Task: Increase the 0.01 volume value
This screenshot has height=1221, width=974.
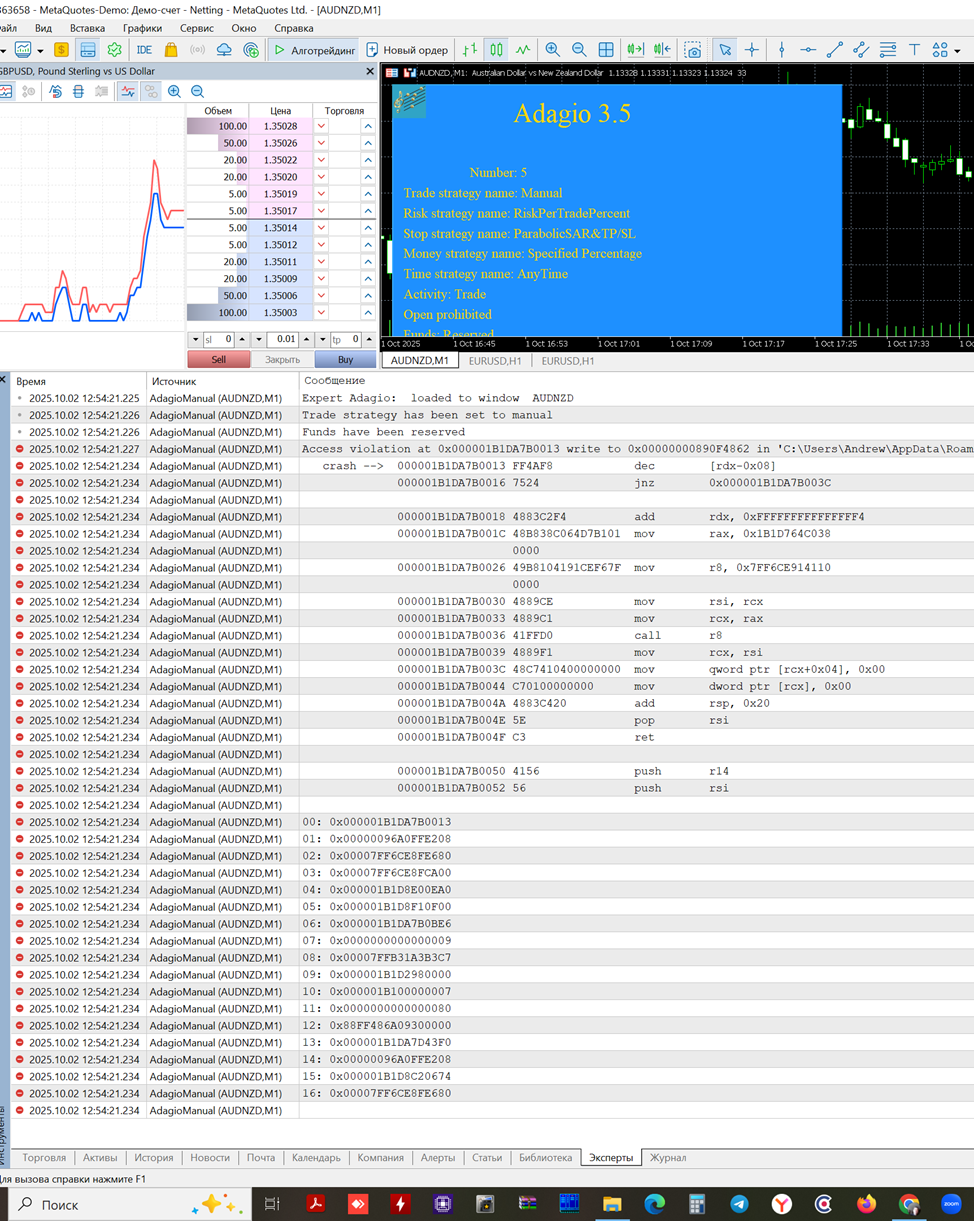Action: pyautogui.click(x=307, y=340)
